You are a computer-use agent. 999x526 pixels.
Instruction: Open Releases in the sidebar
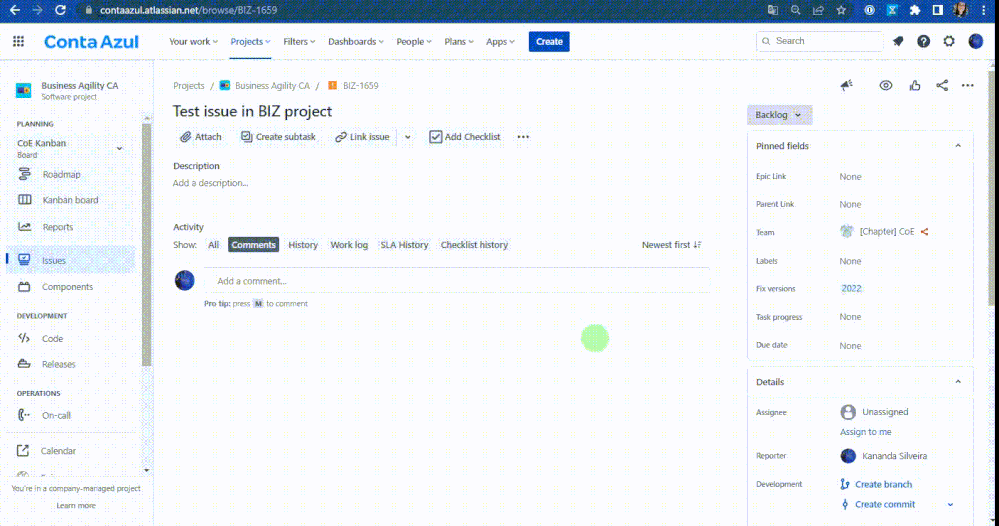tap(59, 364)
